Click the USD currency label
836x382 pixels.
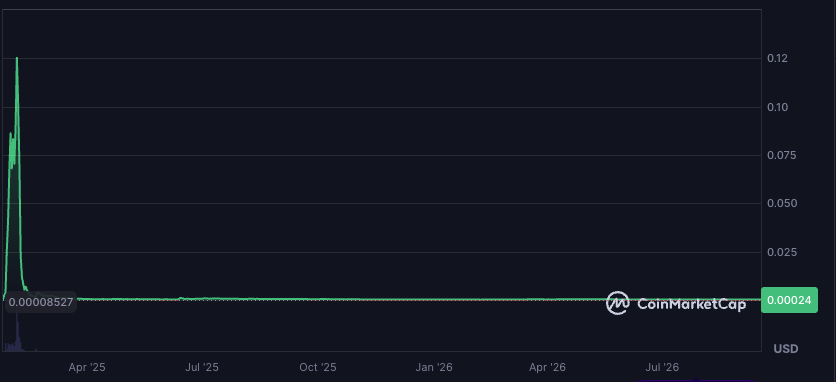pos(786,349)
